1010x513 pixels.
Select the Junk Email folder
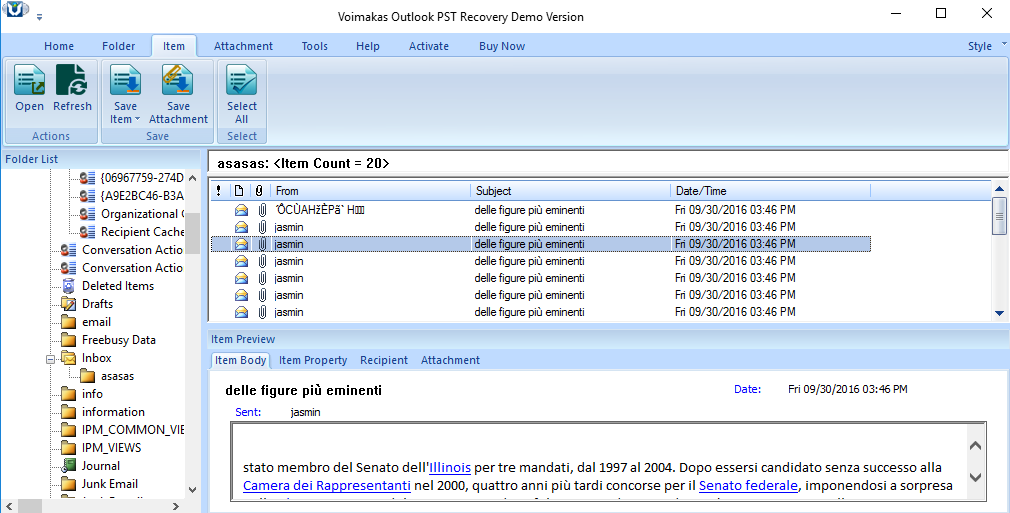click(x=110, y=484)
